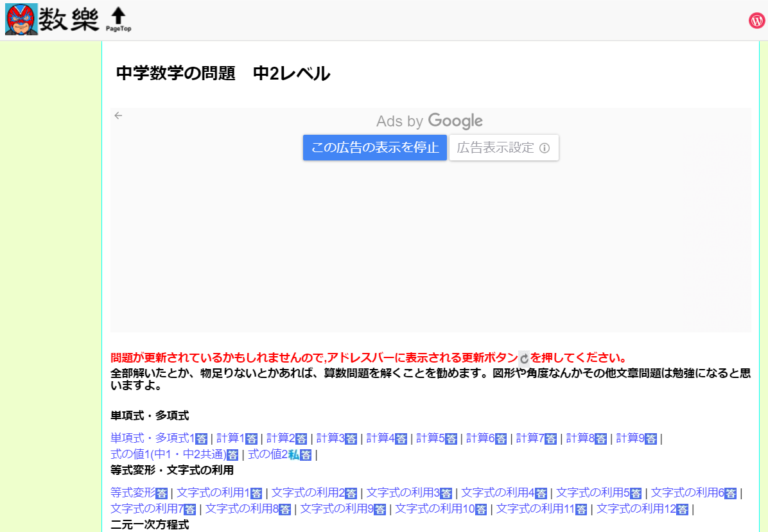Click the info icon on 広告表示設定
Image resolution: width=768 pixels, height=532 pixels.
click(x=544, y=148)
